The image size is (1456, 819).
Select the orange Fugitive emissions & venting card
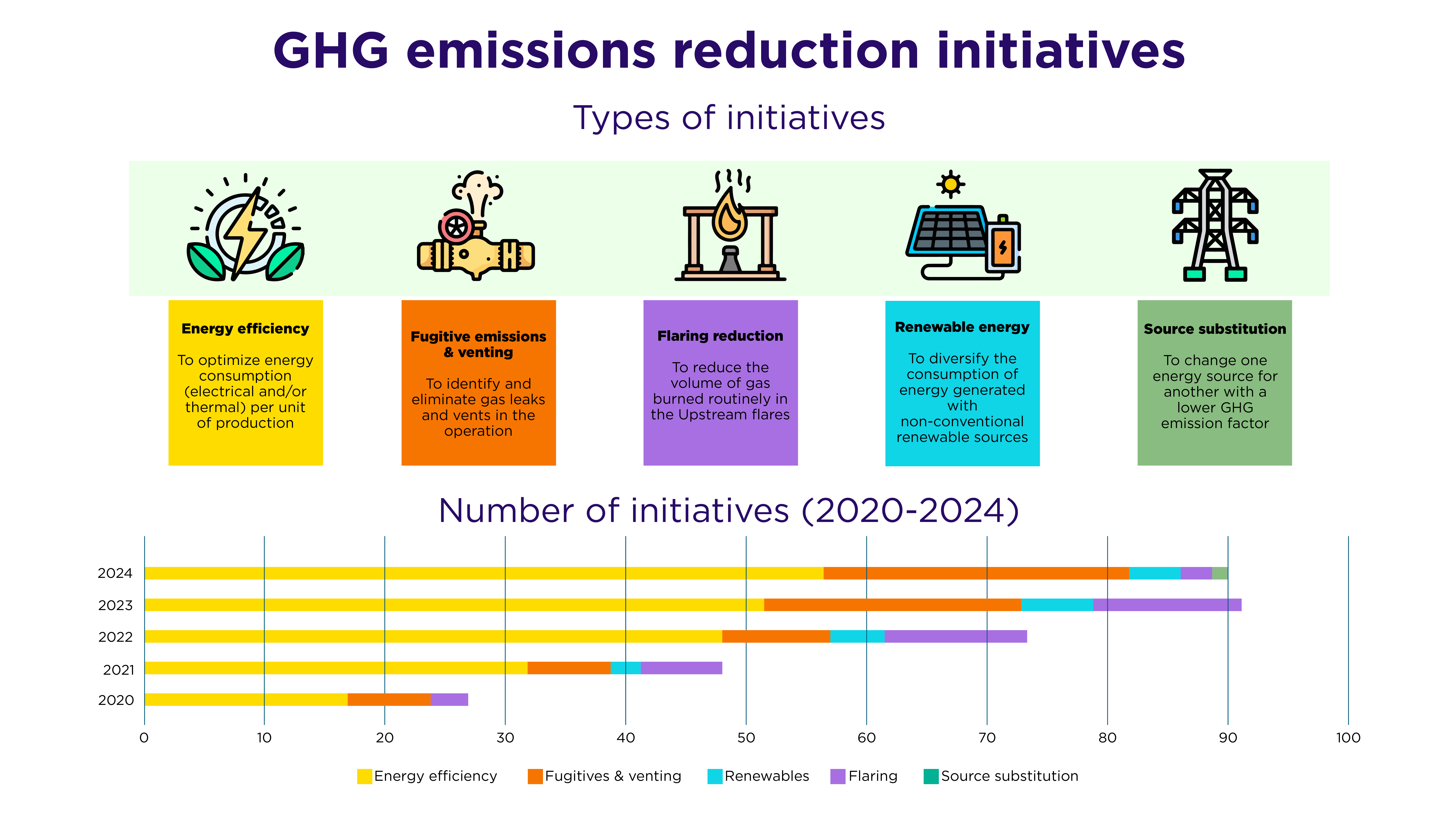click(479, 383)
